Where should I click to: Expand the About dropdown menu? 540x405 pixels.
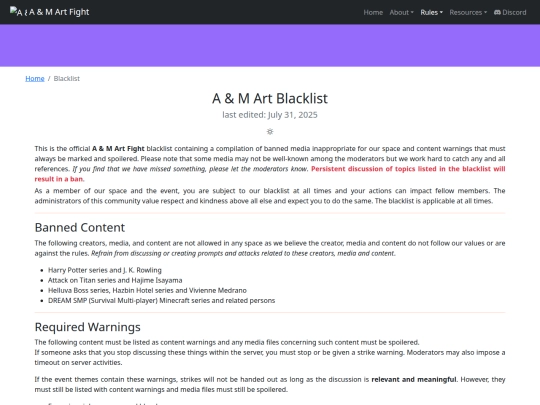pyautogui.click(x=402, y=12)
